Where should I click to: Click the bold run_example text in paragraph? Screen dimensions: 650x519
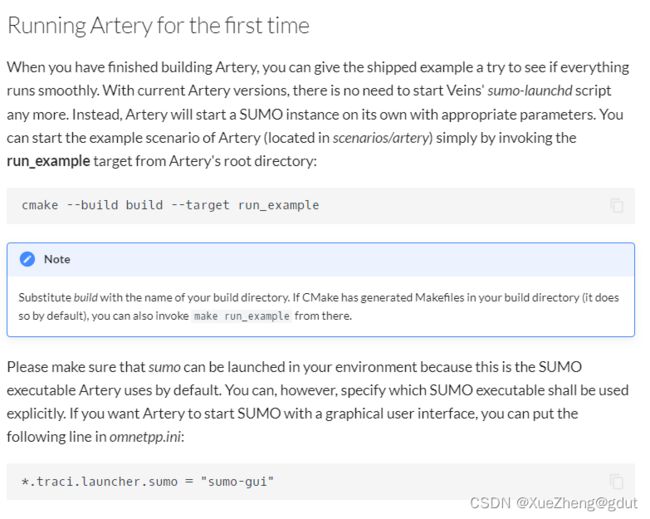click(49, 161)
